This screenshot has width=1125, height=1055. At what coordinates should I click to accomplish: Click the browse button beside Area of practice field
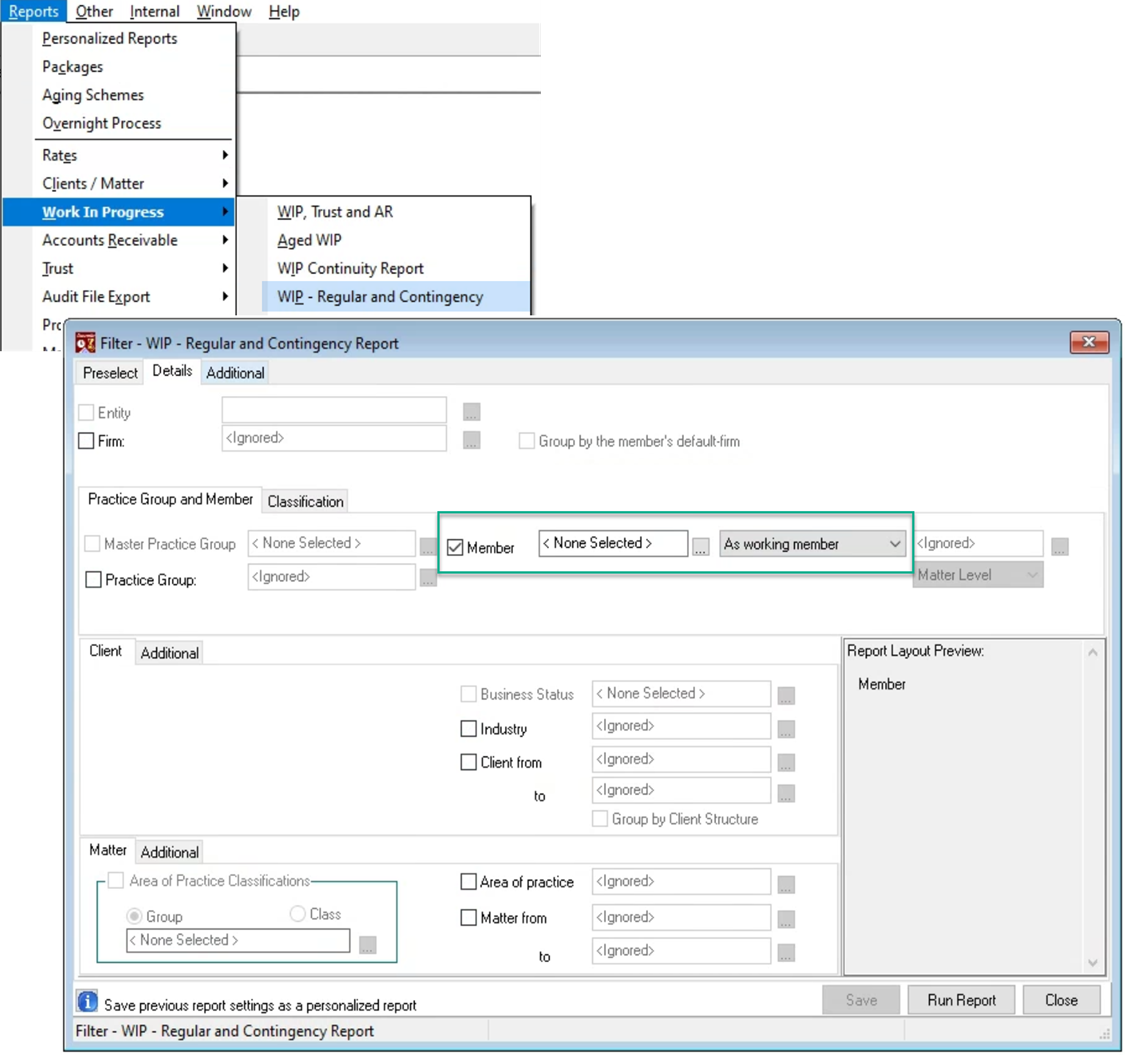coord(786,884)
